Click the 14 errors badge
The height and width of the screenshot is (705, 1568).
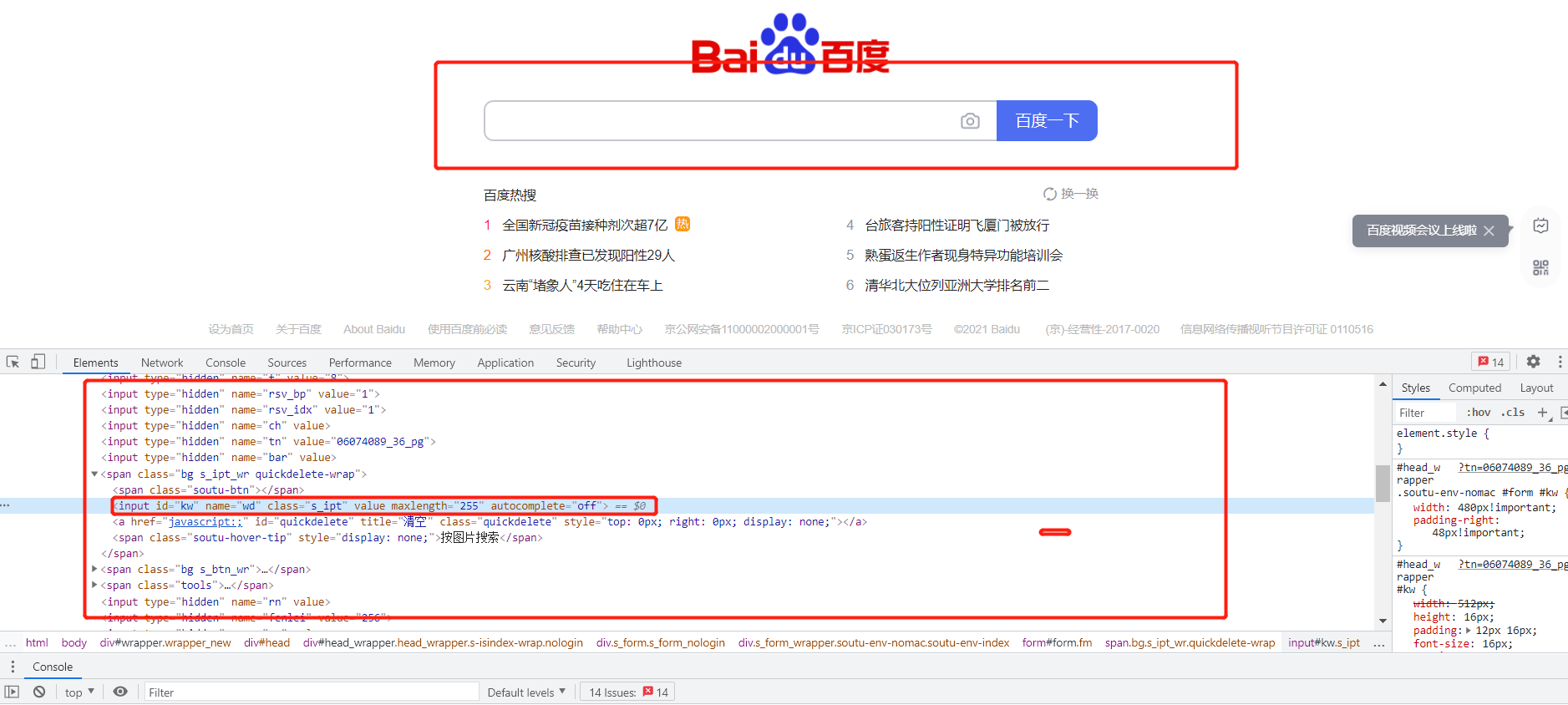point(1490,362)
